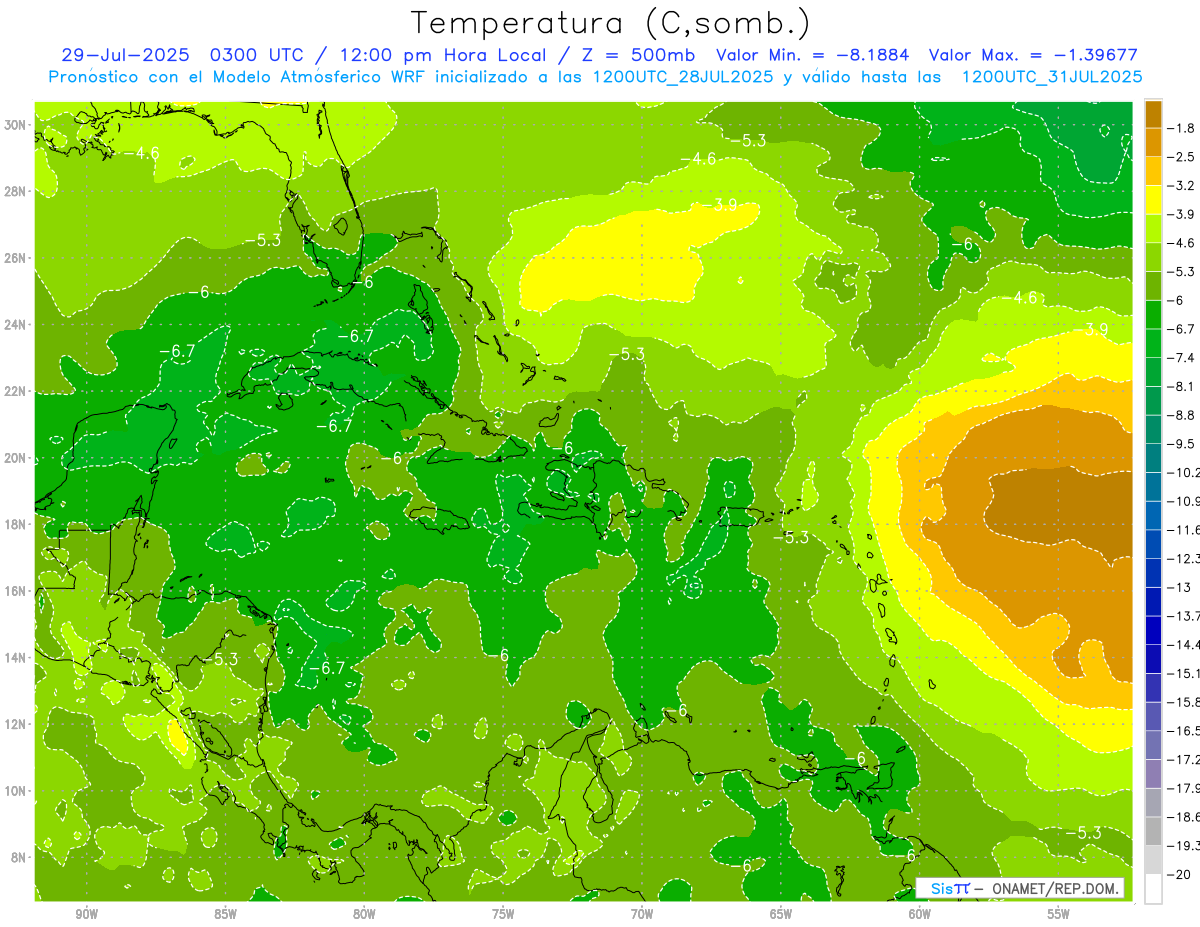Click the 22N latitude axis label
Image resolution: width=1200 pixels, height=927 pixels.
pyautogui.click(x=17, y=391)
